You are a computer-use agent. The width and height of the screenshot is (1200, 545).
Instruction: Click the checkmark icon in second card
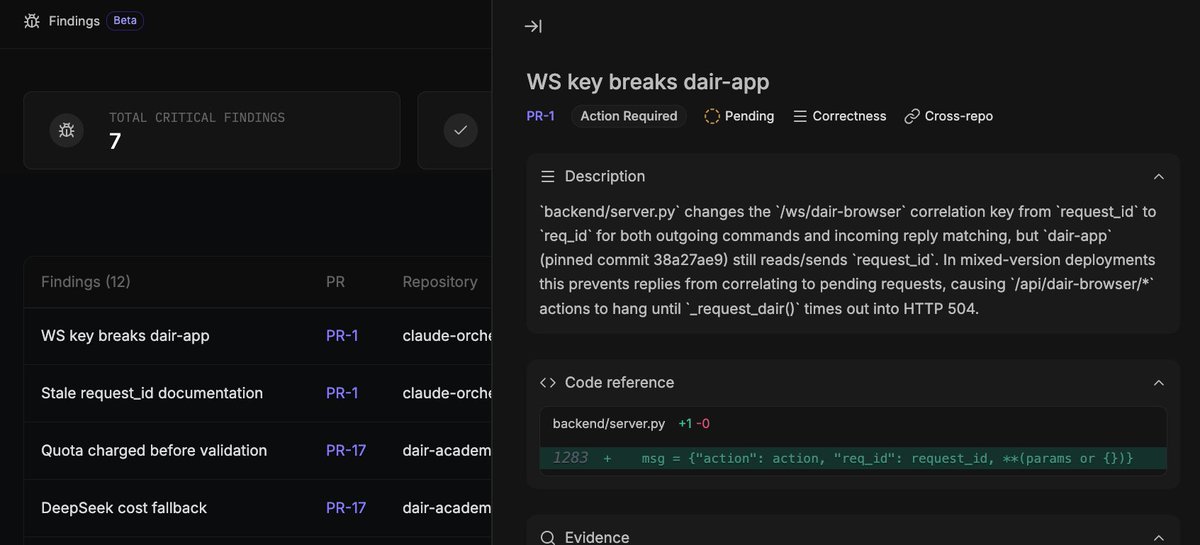(x=461, y=130)
